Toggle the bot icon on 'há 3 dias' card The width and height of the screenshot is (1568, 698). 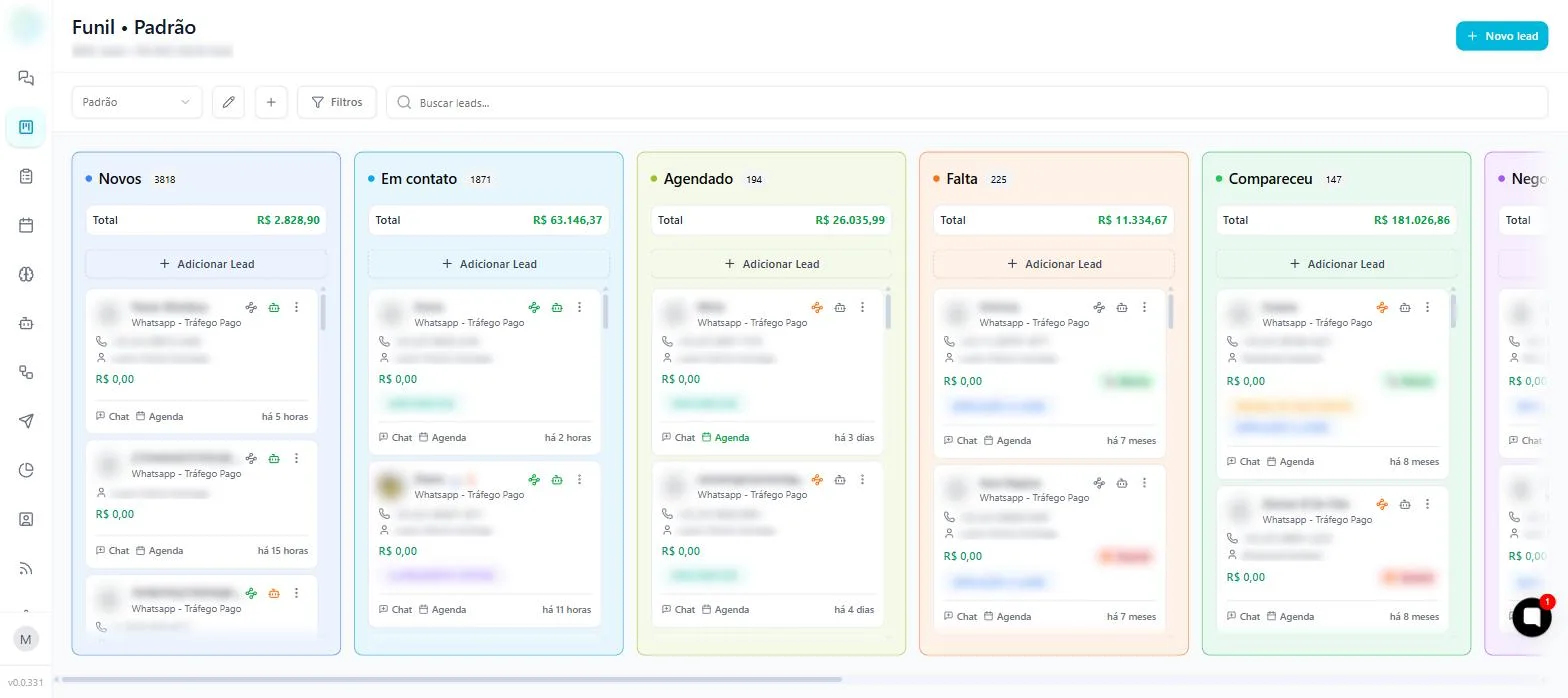point(840,307)
